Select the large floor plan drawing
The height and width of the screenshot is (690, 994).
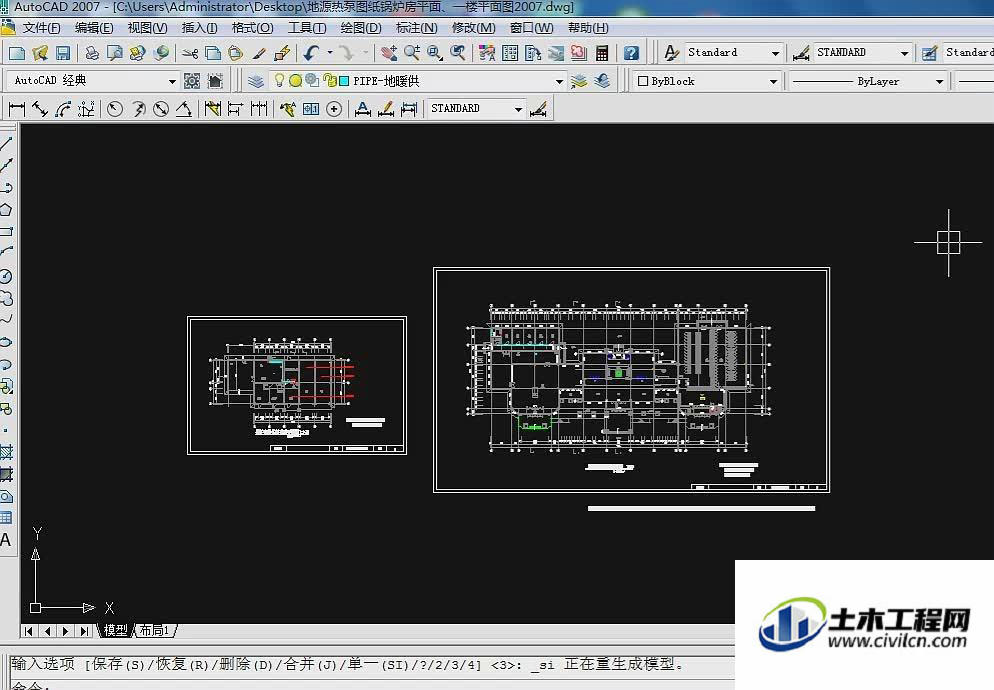point(631,380)
